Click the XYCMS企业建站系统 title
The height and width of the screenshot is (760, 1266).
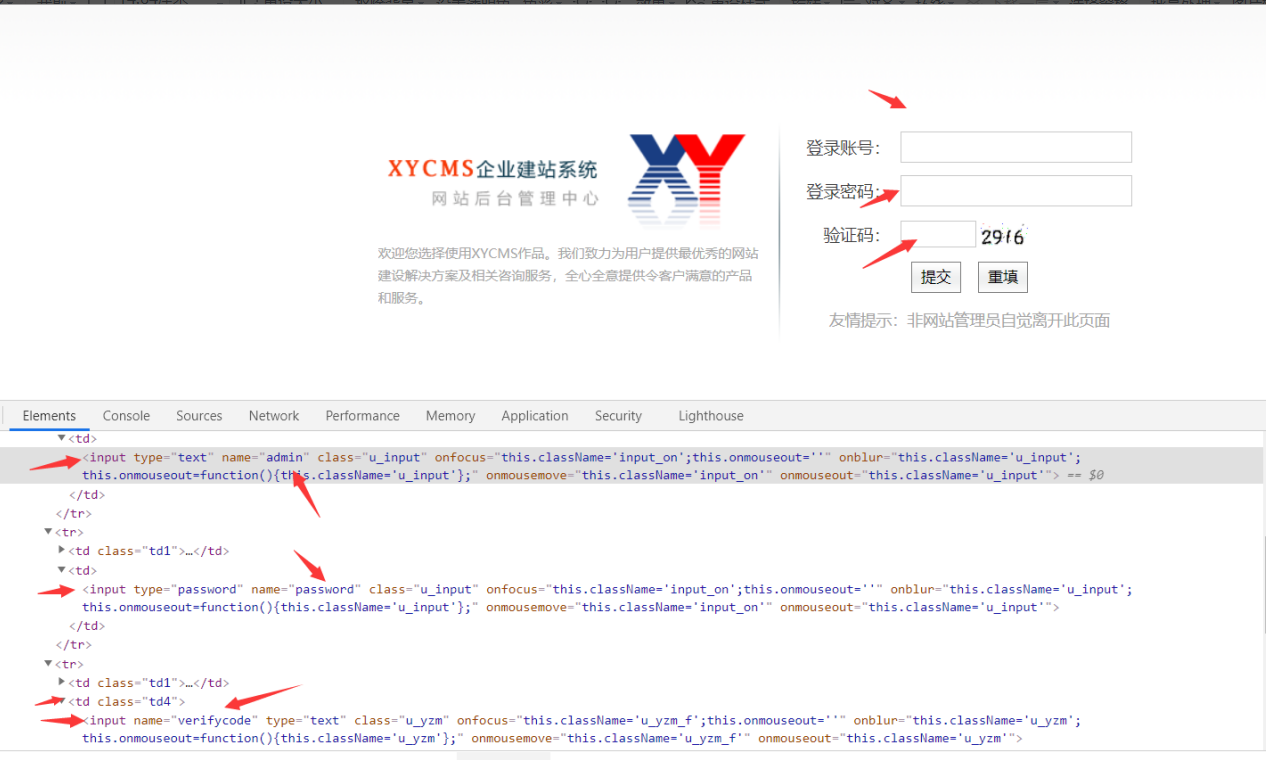click(x=493, y=168)
